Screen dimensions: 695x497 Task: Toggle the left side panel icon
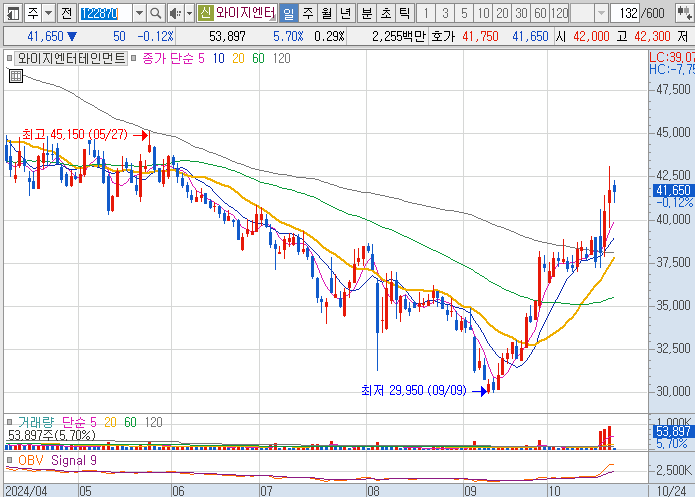pyautogui.click(x=13, y=13)
